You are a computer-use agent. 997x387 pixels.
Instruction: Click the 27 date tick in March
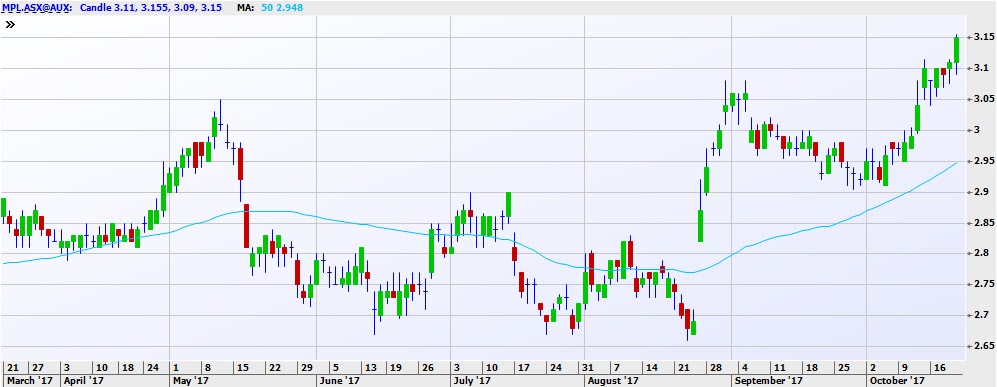point(38,367)
